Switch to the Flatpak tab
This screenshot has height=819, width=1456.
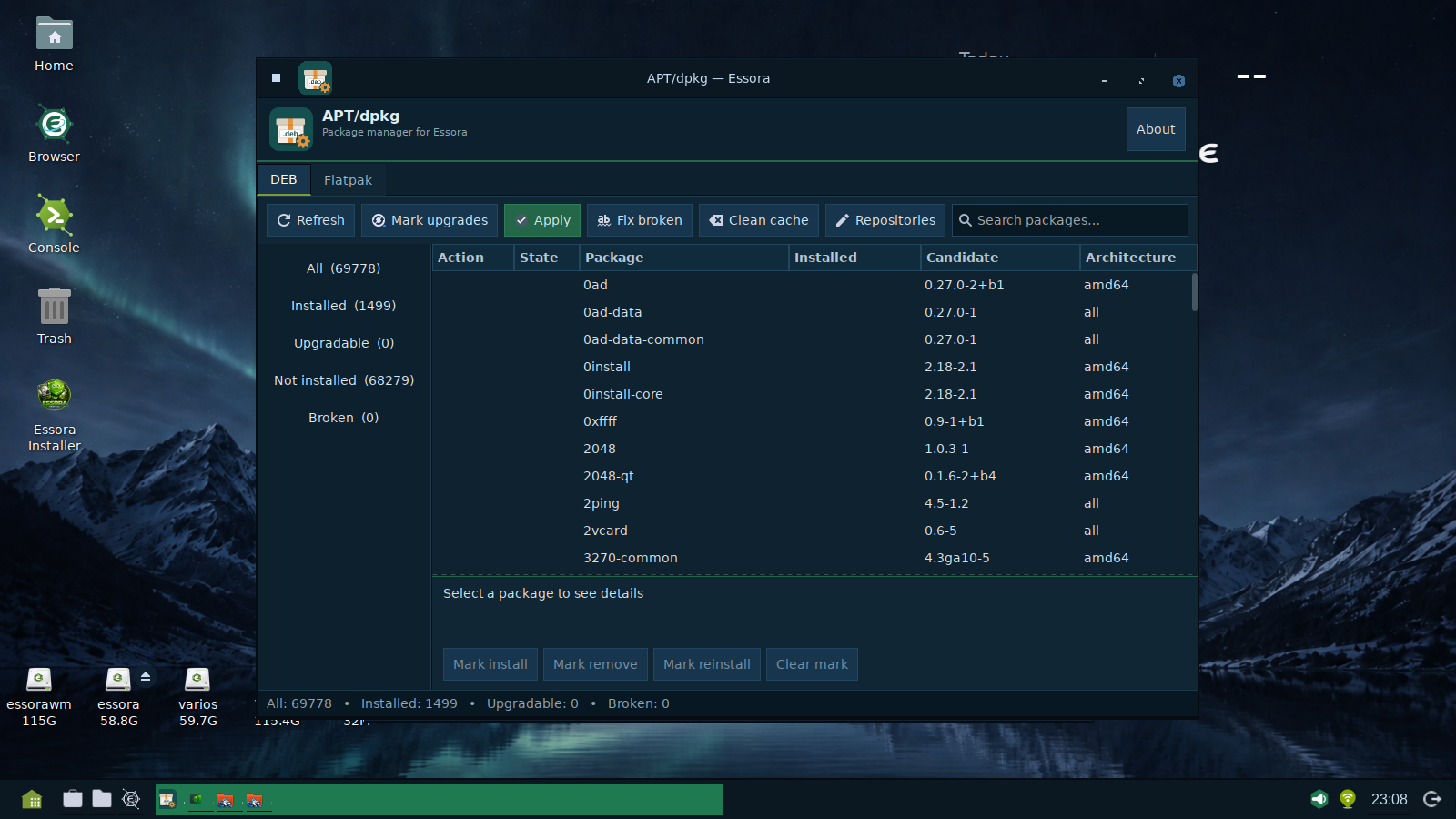(x=348, y=180)
